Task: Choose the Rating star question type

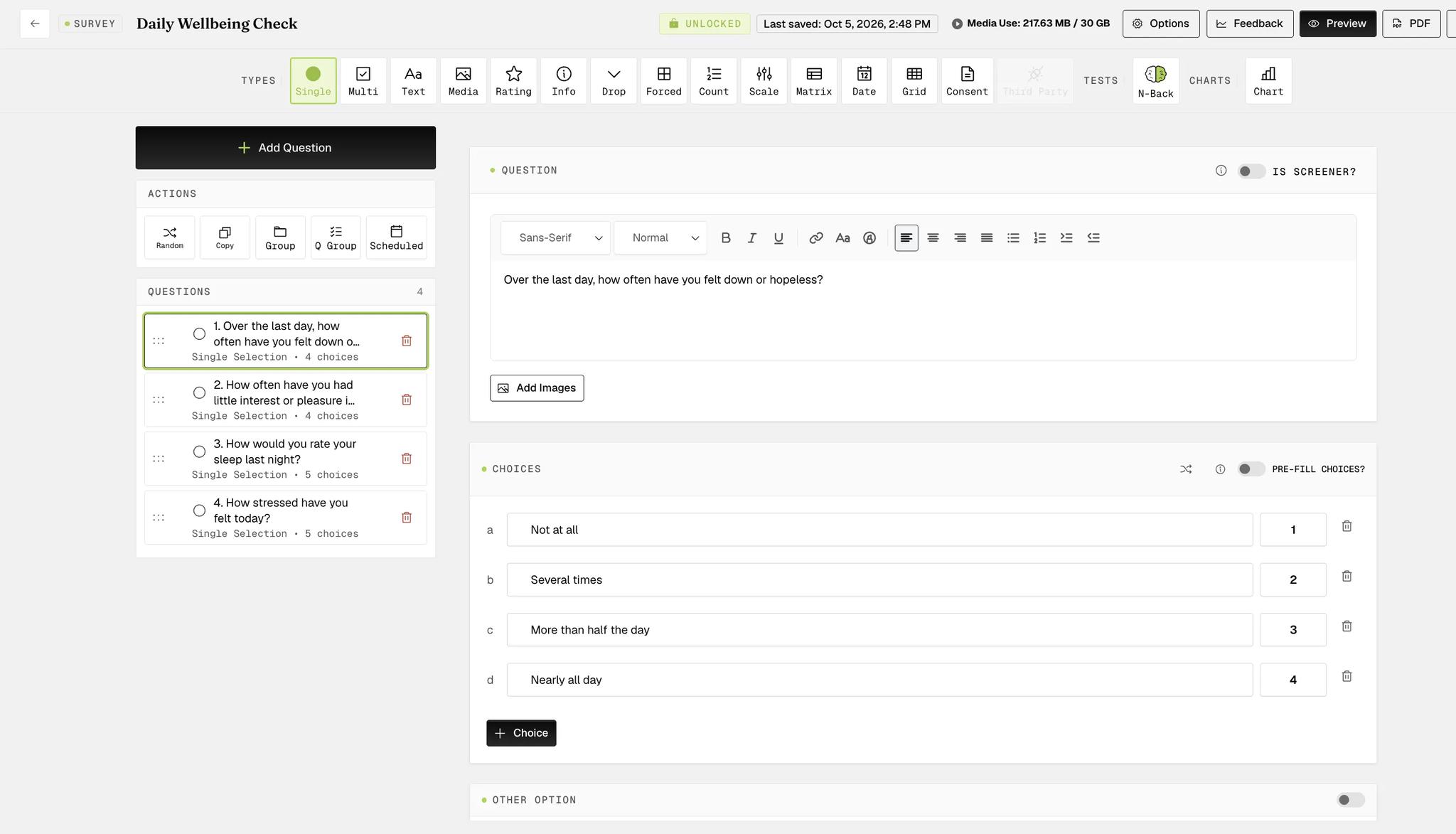Action: click(x=513, y=81)
